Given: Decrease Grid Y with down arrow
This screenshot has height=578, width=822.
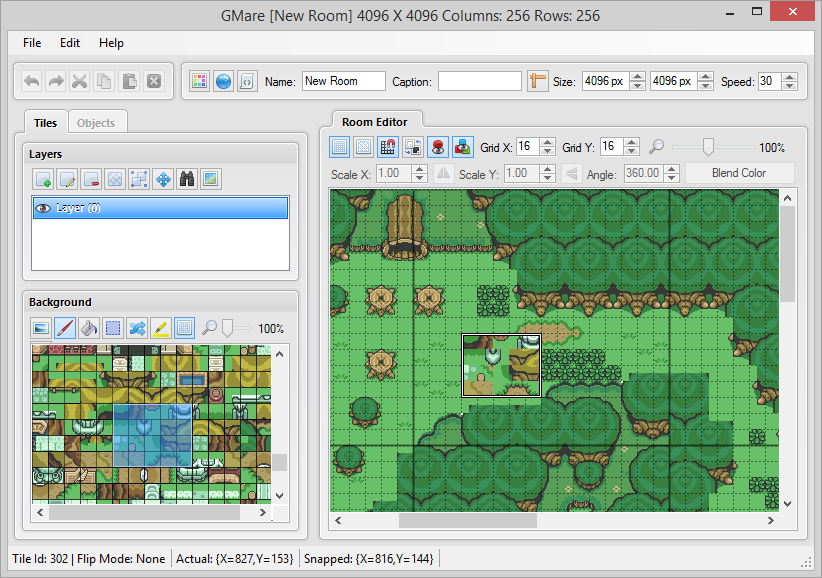Looking at the screenshot, I should click(x=632, y=152).
